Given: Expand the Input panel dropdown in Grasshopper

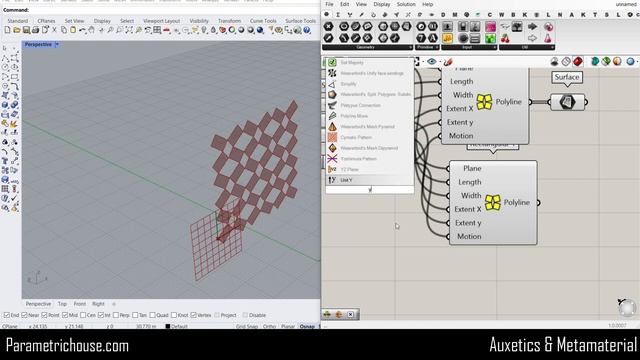Looking at the screenshot, I should tap(494, 47).
